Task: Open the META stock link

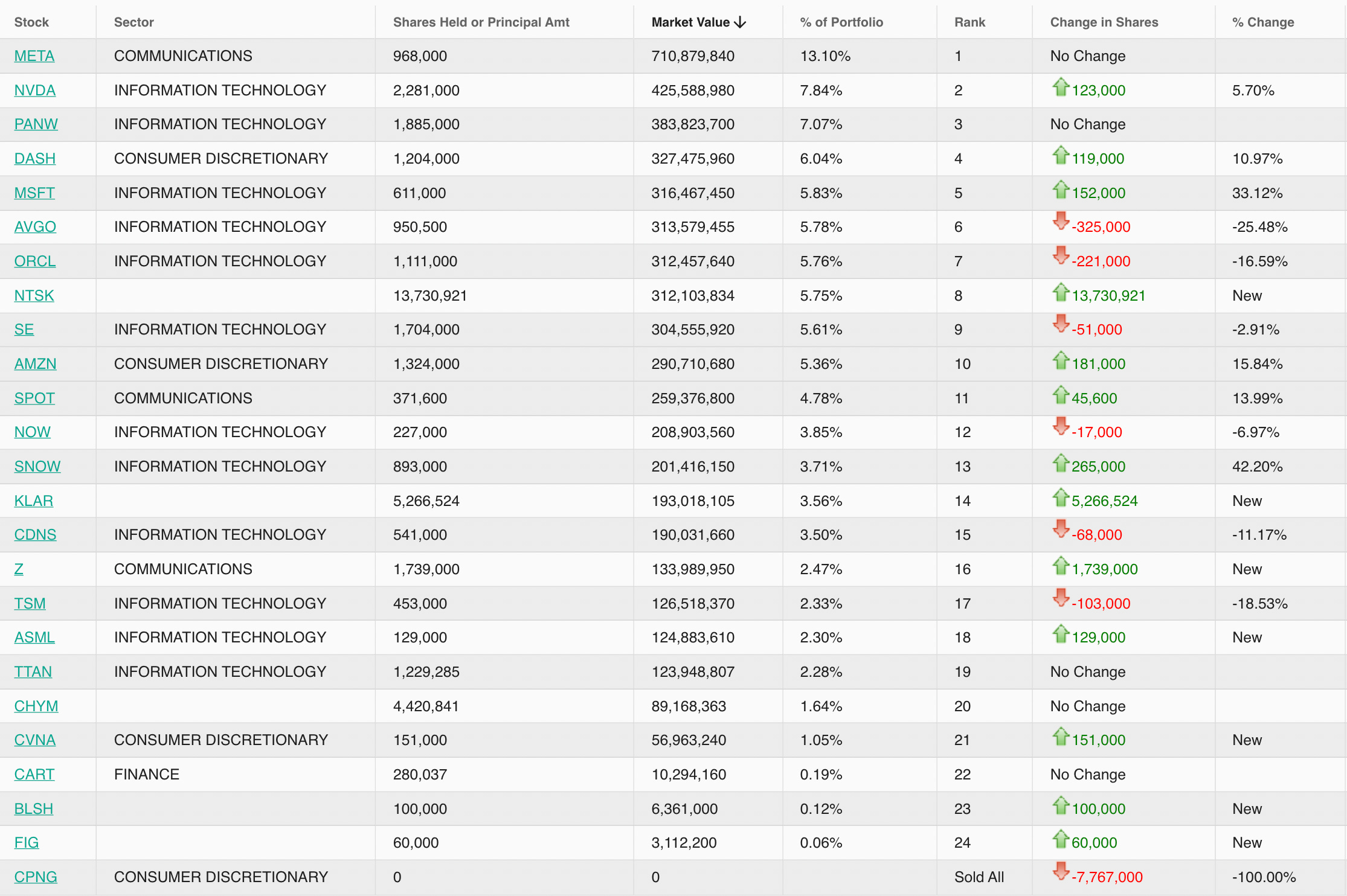Action: (34, 56)
